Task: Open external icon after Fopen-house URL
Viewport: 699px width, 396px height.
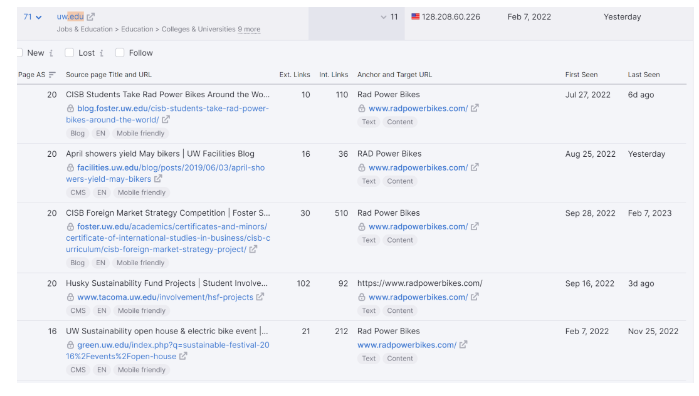Action: tap(183, 356)
